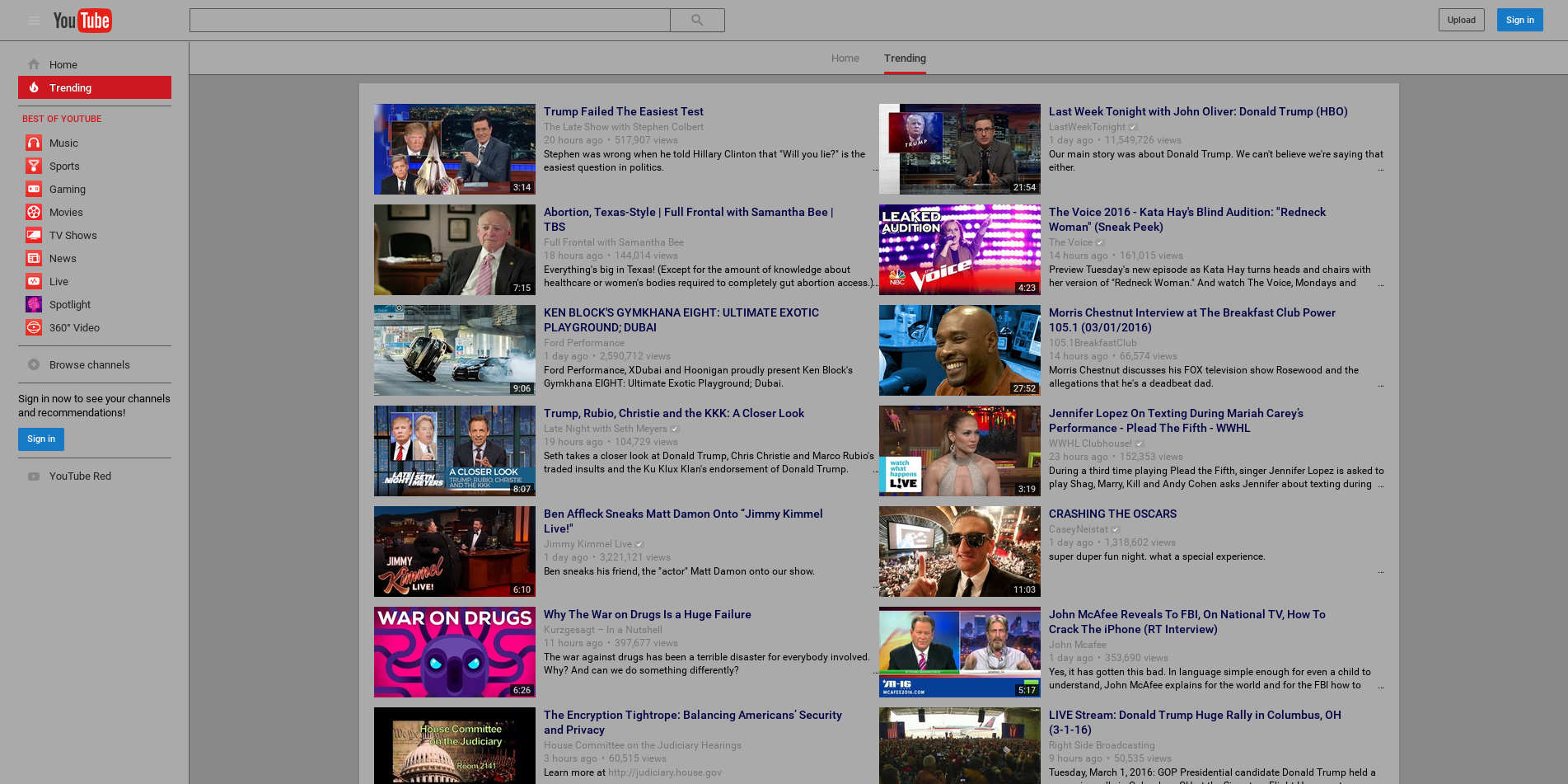Open the Abortion, Texas-Style video title

689,219
